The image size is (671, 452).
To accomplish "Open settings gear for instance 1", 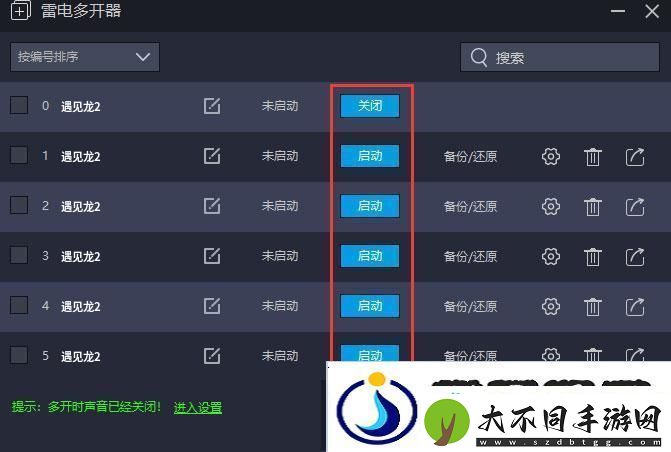I will 551,157.
